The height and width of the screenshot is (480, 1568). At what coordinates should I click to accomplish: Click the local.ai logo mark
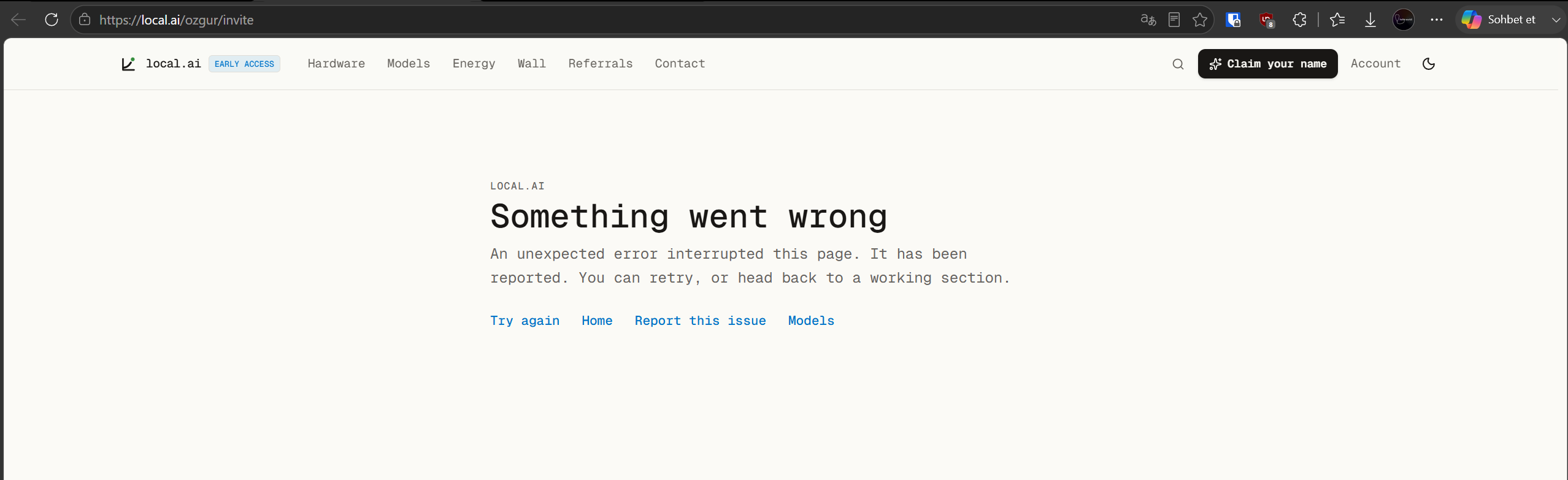[128, 64]
